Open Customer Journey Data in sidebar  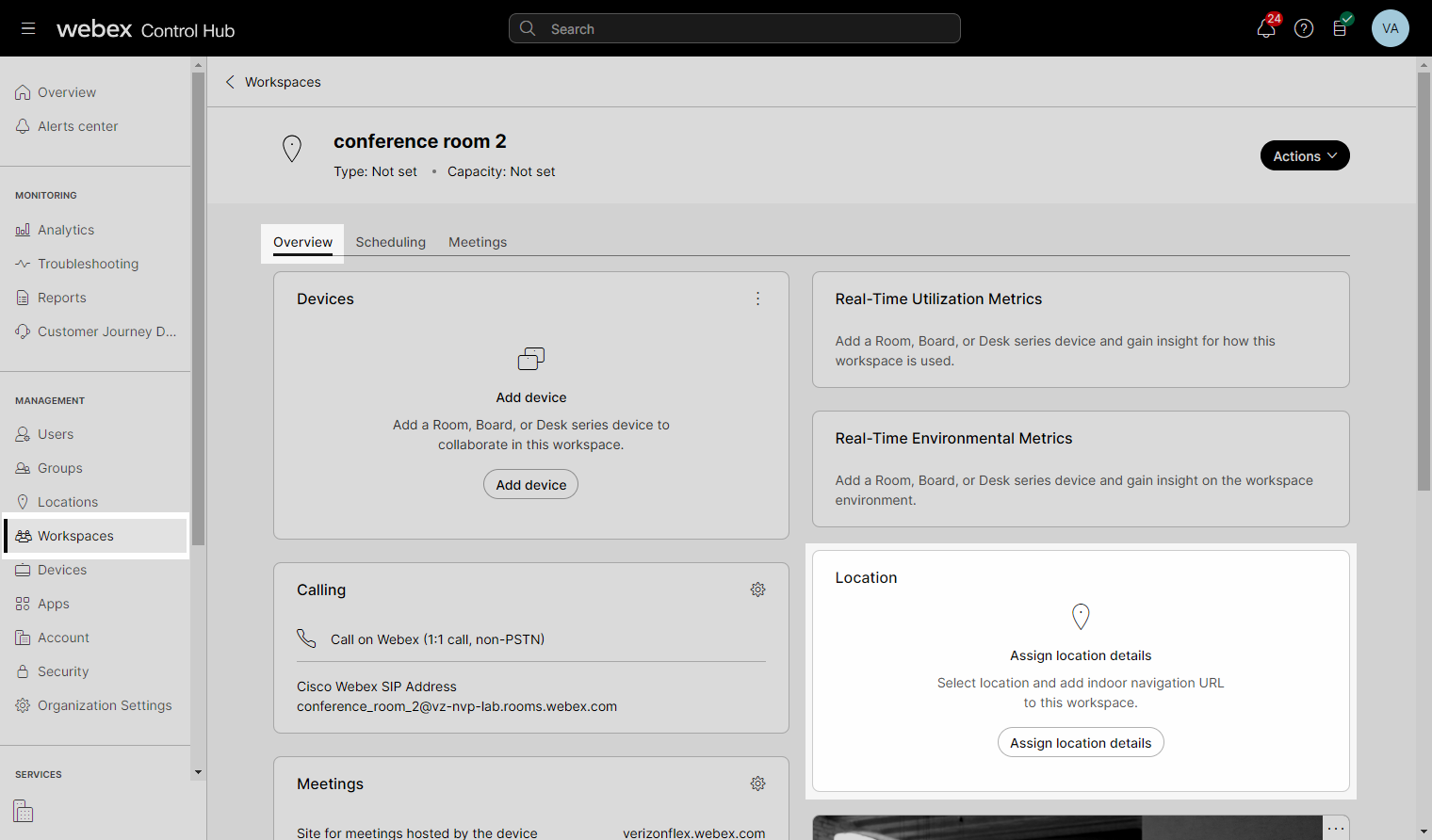[95, 331]
